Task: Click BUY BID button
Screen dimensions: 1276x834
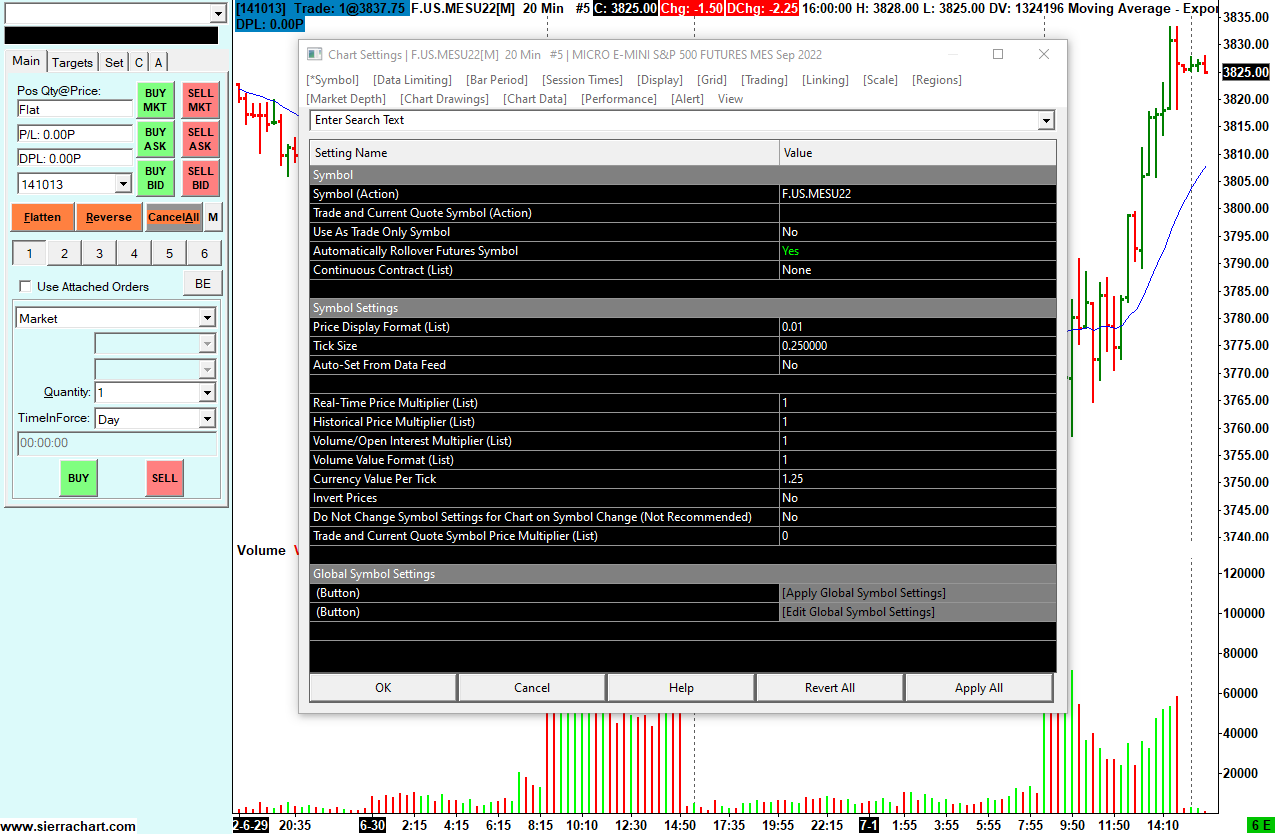Action: point(155,178)
